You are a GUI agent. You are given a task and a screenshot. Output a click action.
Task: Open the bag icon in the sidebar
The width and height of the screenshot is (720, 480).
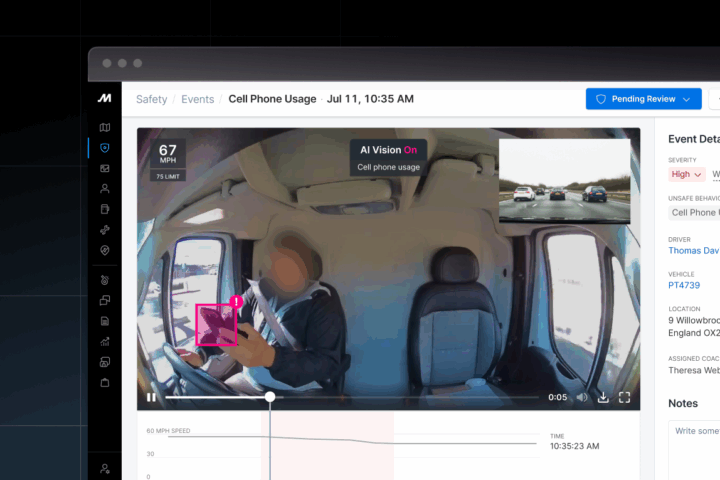(105, 382)
